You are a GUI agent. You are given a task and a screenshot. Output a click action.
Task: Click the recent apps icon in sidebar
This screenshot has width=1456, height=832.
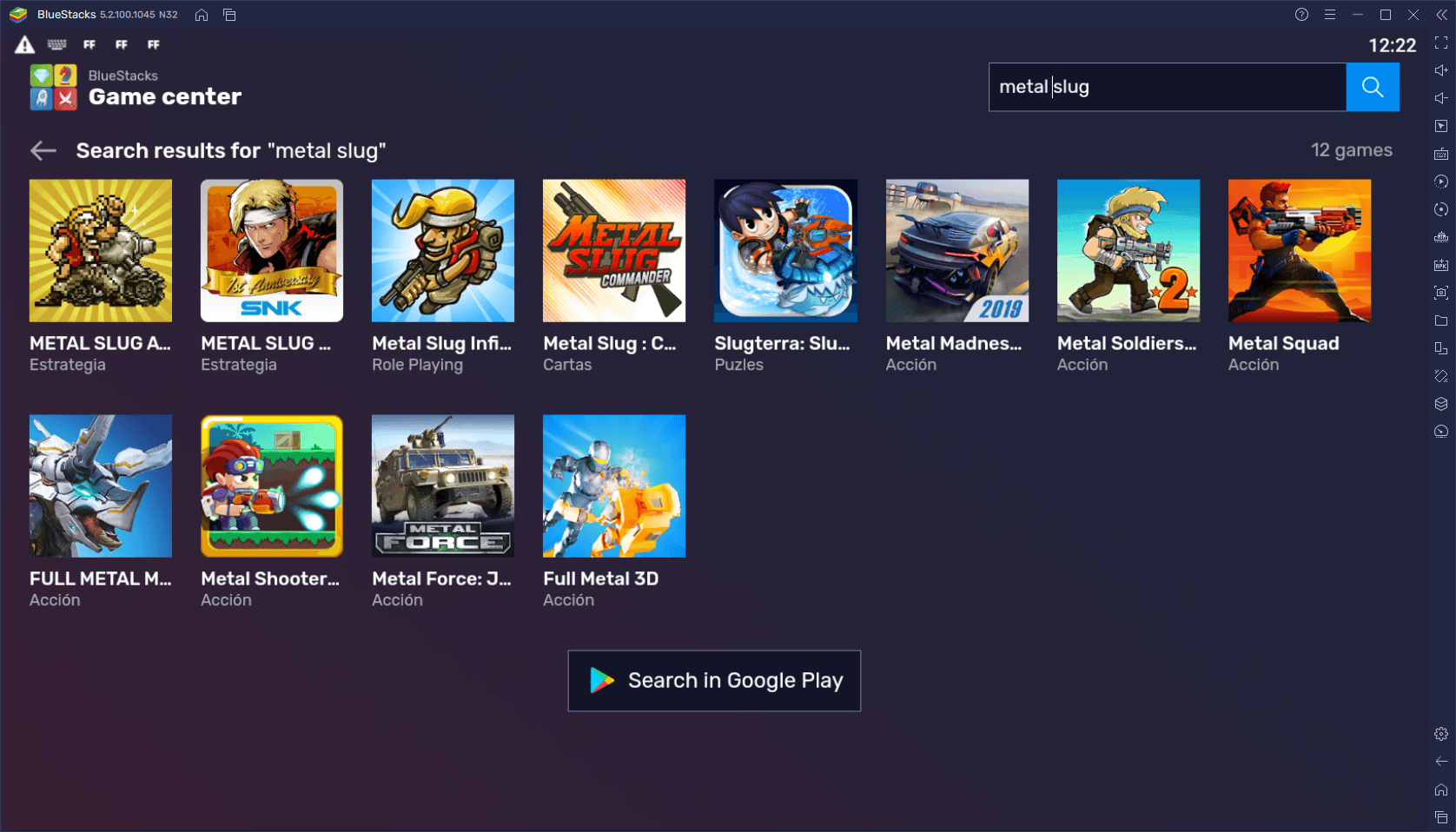tap(1441, 817)
